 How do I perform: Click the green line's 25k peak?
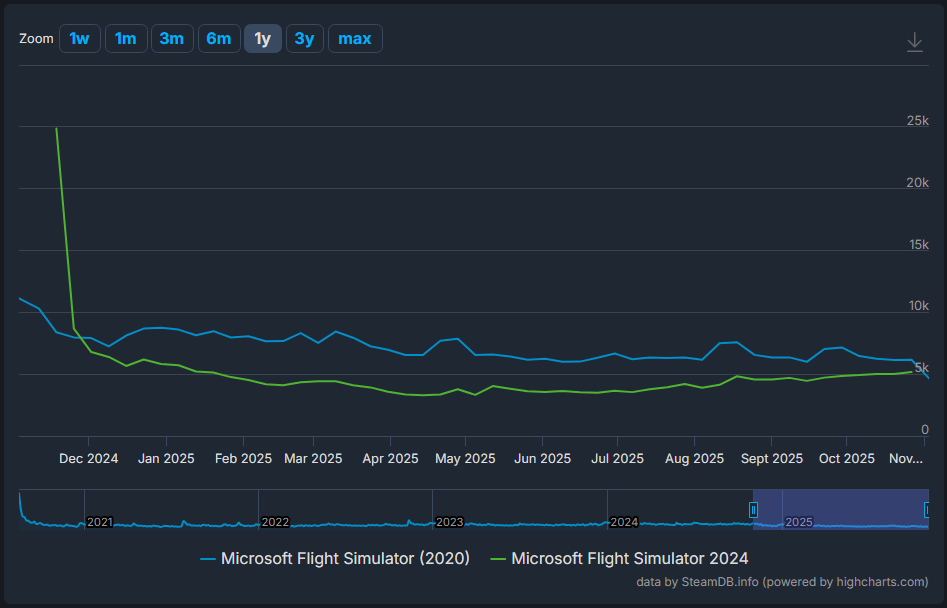(x=56, y=128)
